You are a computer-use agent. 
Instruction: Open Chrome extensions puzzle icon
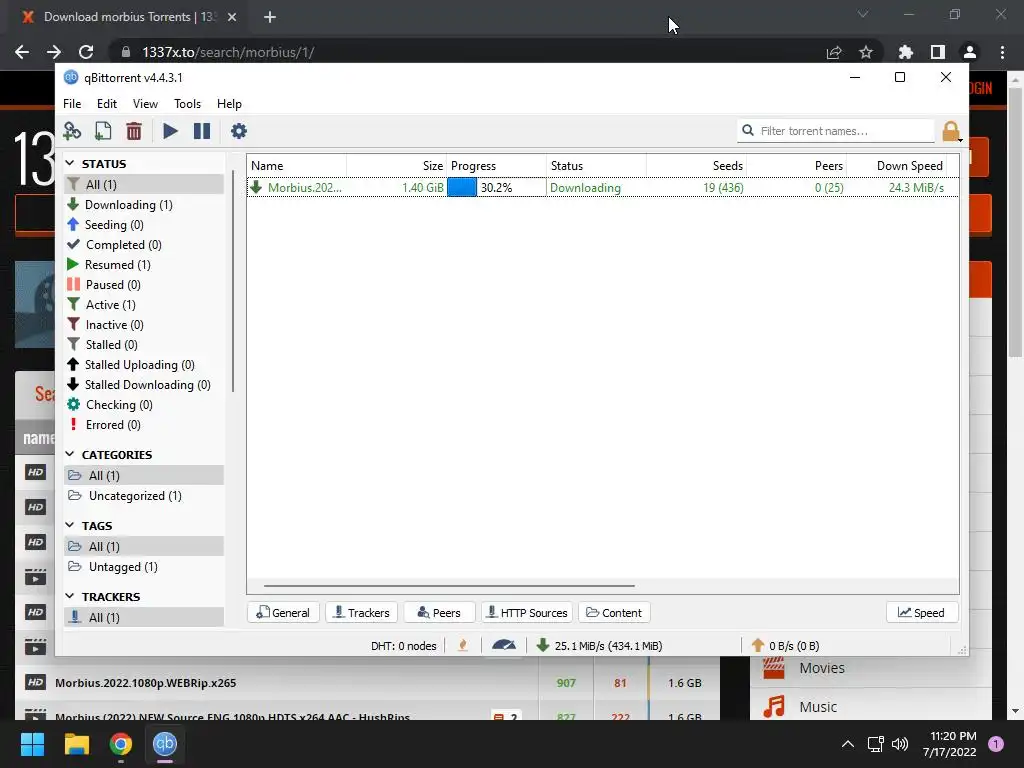(905, 52)
